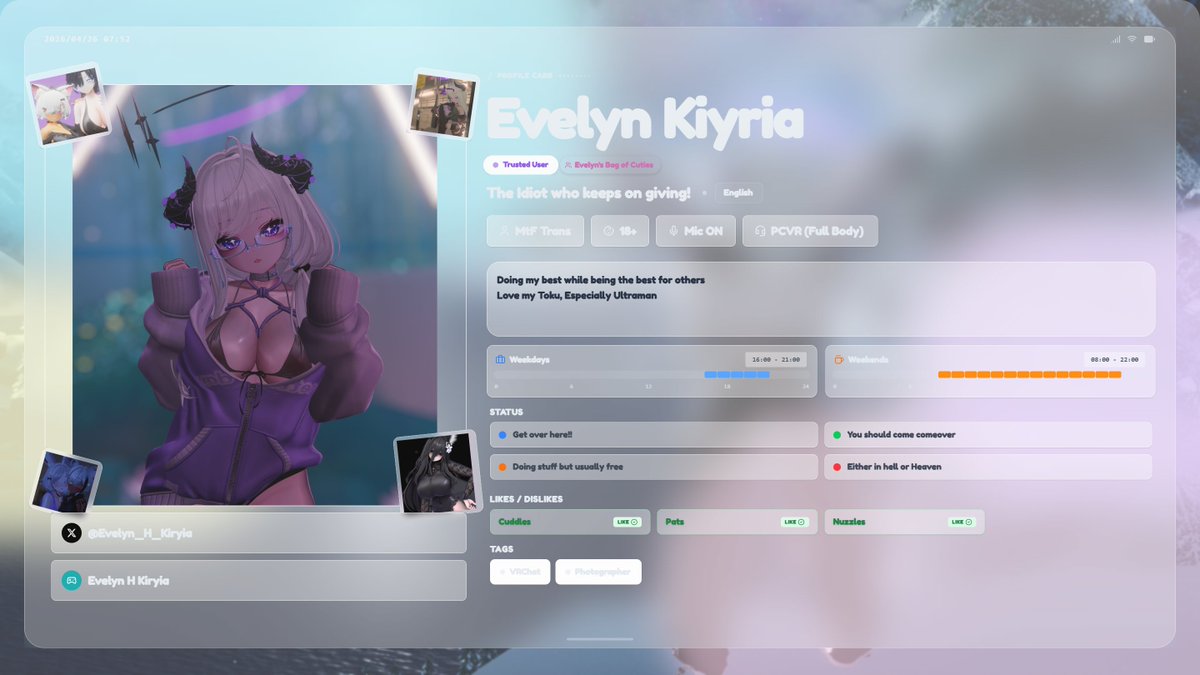Select the VRChat tag
1200x675 pixels.
pyautogui.click(x=520, y=572)
